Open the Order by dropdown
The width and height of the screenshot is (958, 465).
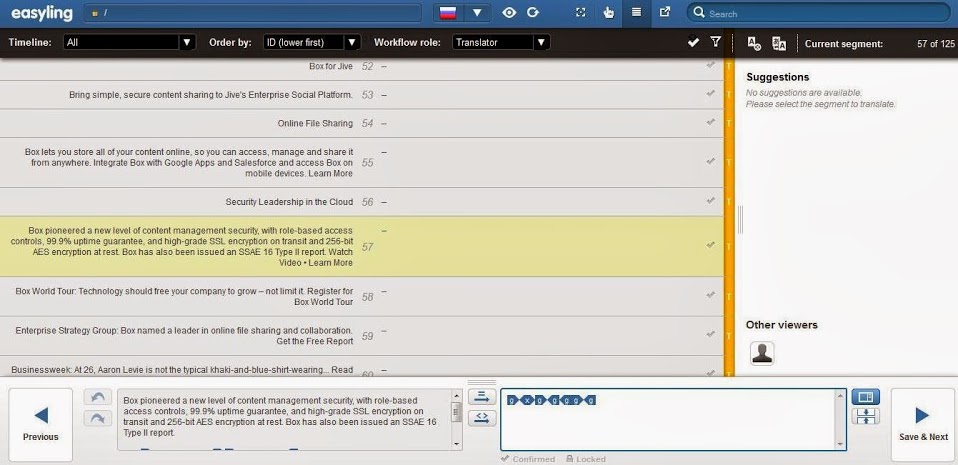click(x=311, y=42)
